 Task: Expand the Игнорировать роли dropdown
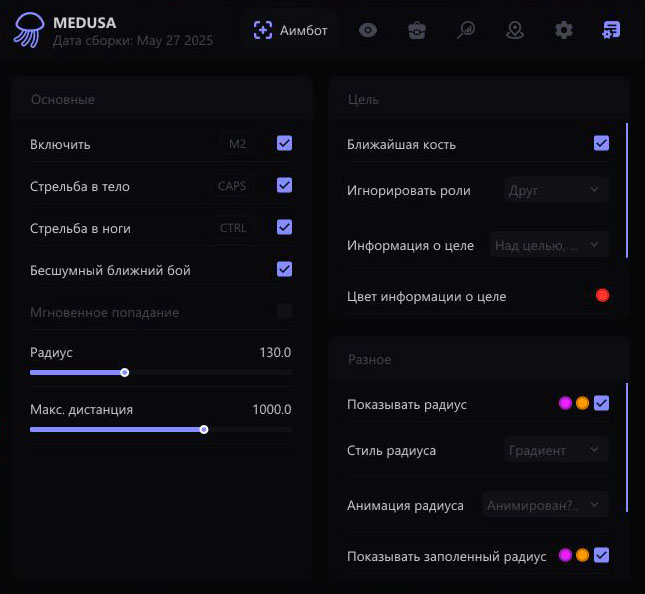(x=555, y=190)
